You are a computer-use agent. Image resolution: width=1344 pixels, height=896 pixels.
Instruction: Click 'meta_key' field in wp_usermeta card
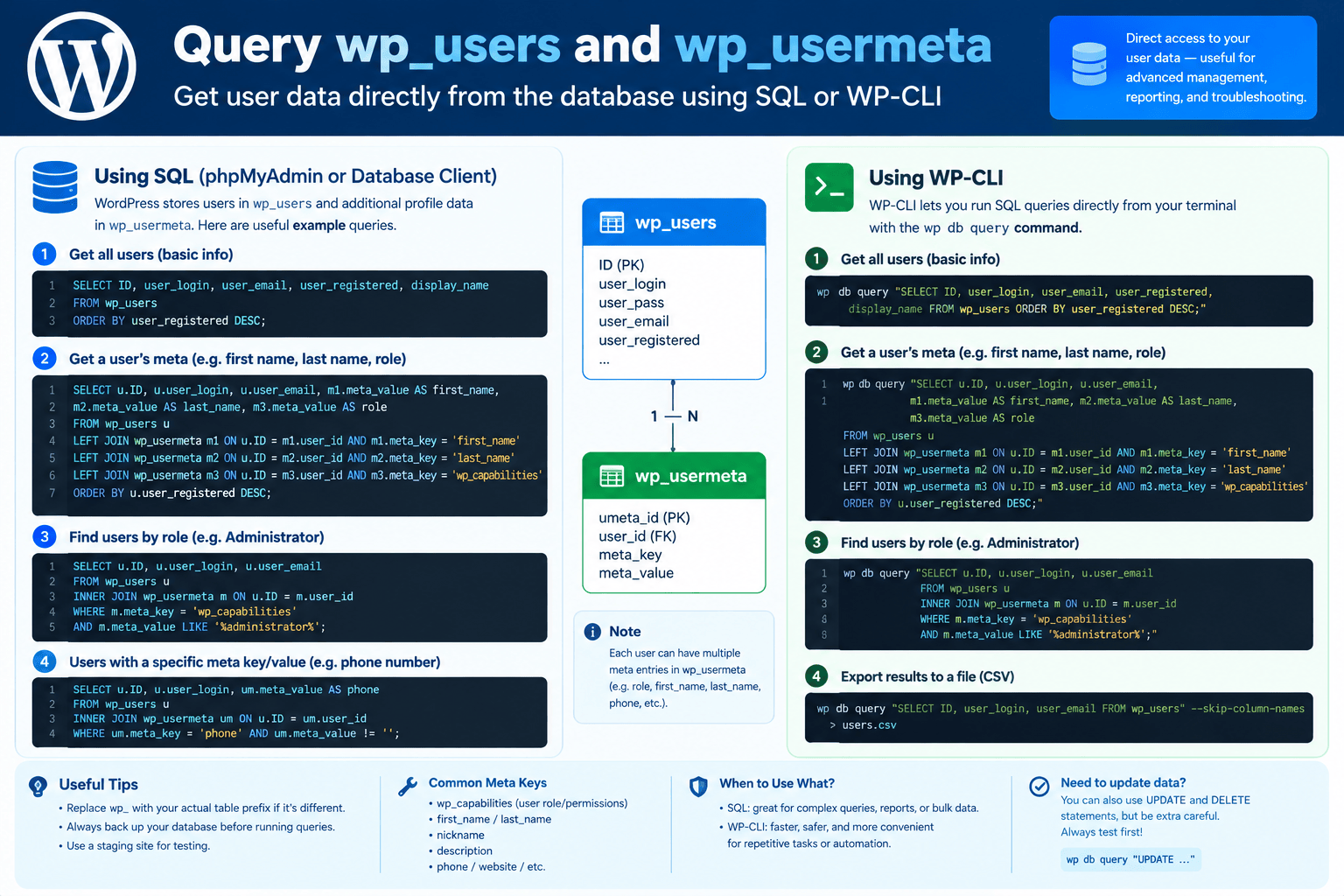[630, 555]
